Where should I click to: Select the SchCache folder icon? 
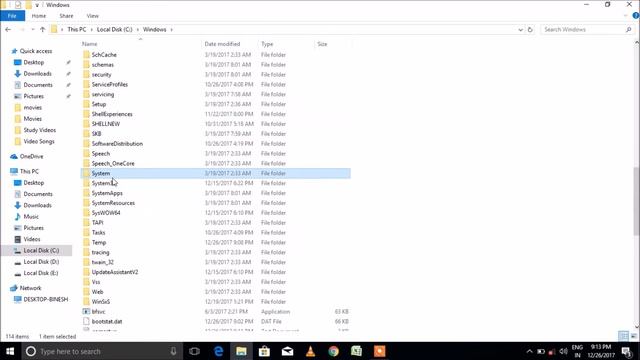[x=86, y=54]
